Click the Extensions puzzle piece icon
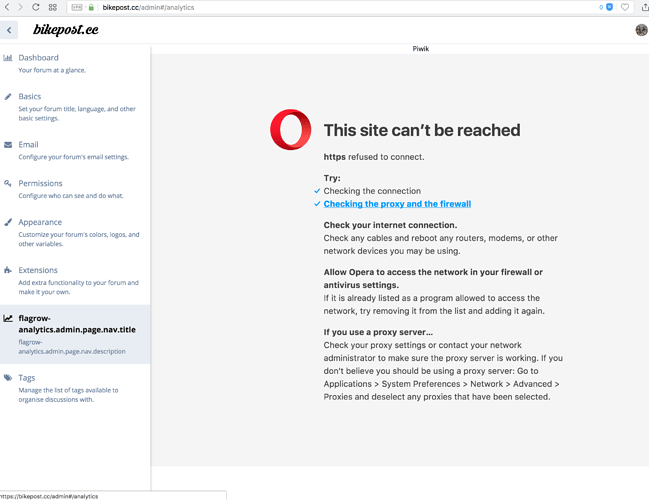The image size is (649, 500). (x=8, y=270)
